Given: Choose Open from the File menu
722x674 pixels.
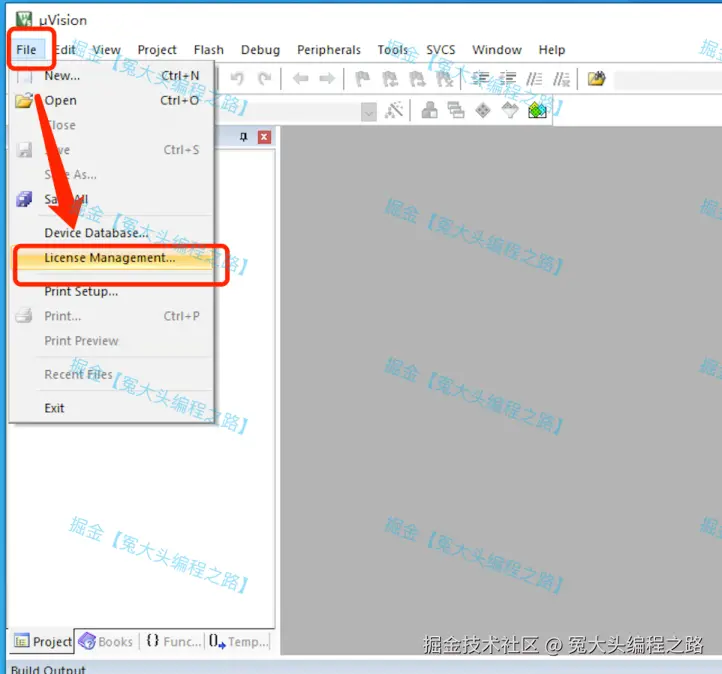Looking at the screenshot, I should (112, 100).
